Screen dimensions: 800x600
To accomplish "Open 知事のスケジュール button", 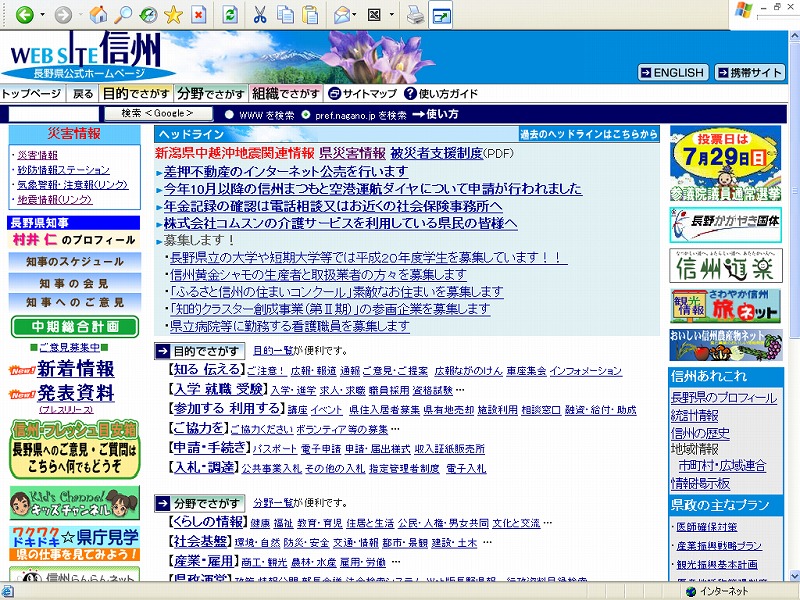I will pyautogui.click(x=75, y=262).
